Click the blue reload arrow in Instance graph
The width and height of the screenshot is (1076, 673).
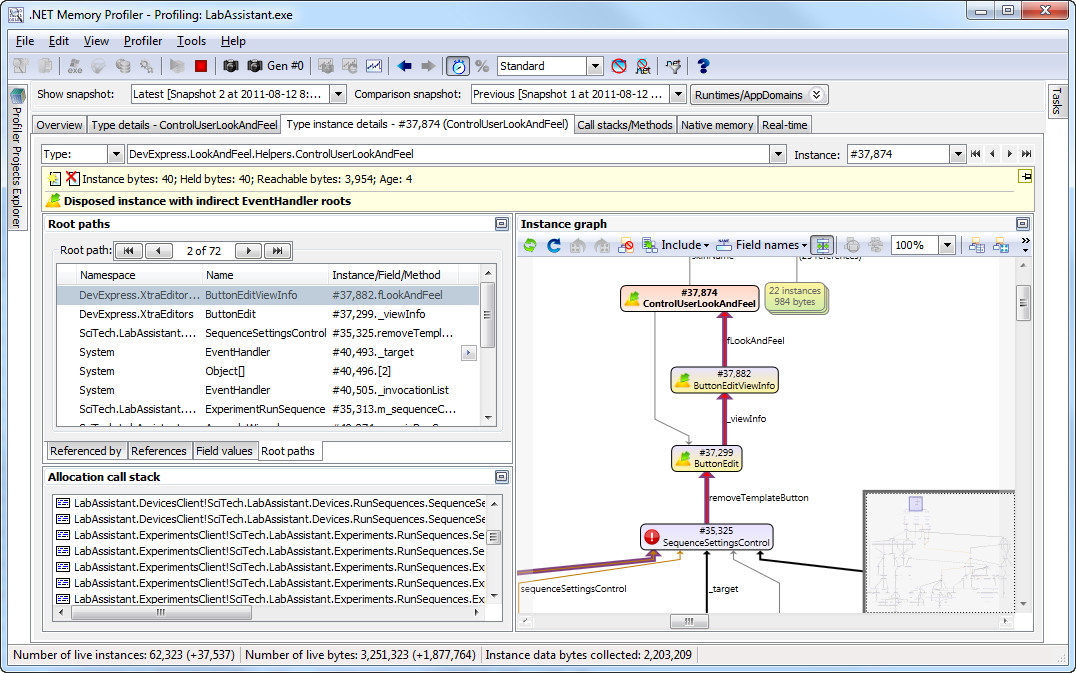[x=554, y=245]
